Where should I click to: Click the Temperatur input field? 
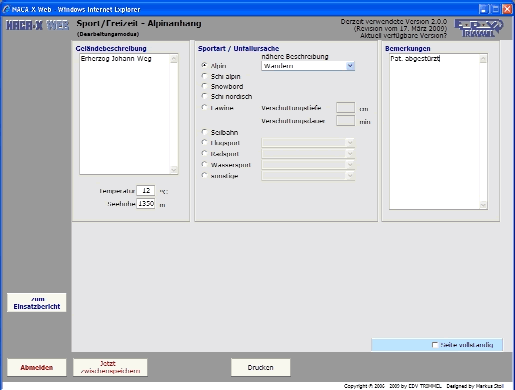[146, 191]
